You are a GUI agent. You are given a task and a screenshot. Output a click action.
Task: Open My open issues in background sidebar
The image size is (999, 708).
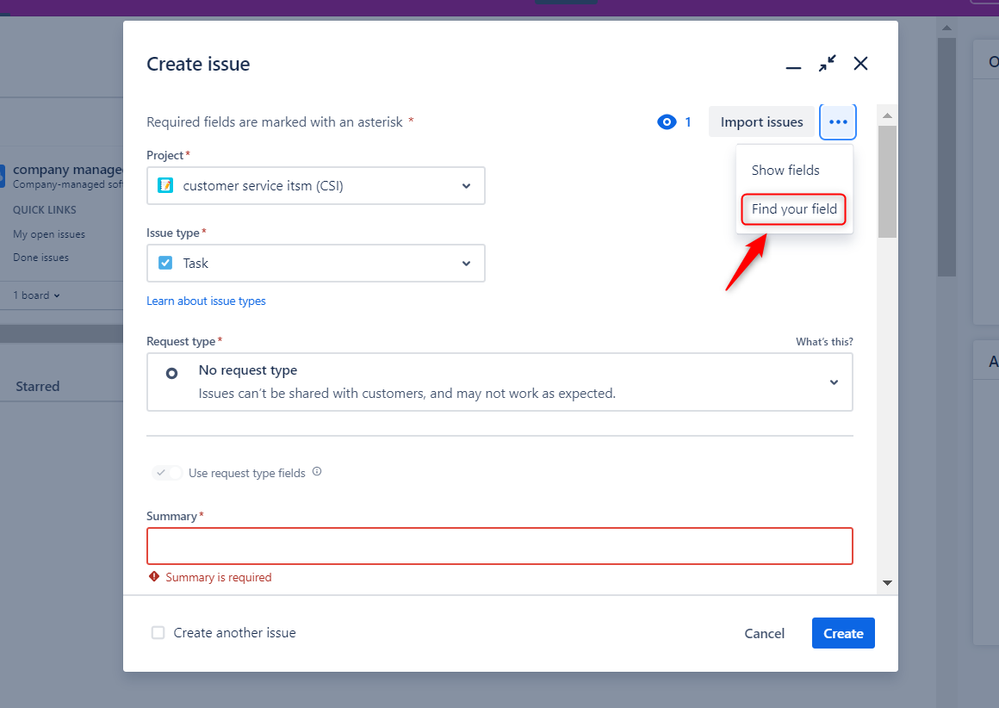(x=49, y=235)
